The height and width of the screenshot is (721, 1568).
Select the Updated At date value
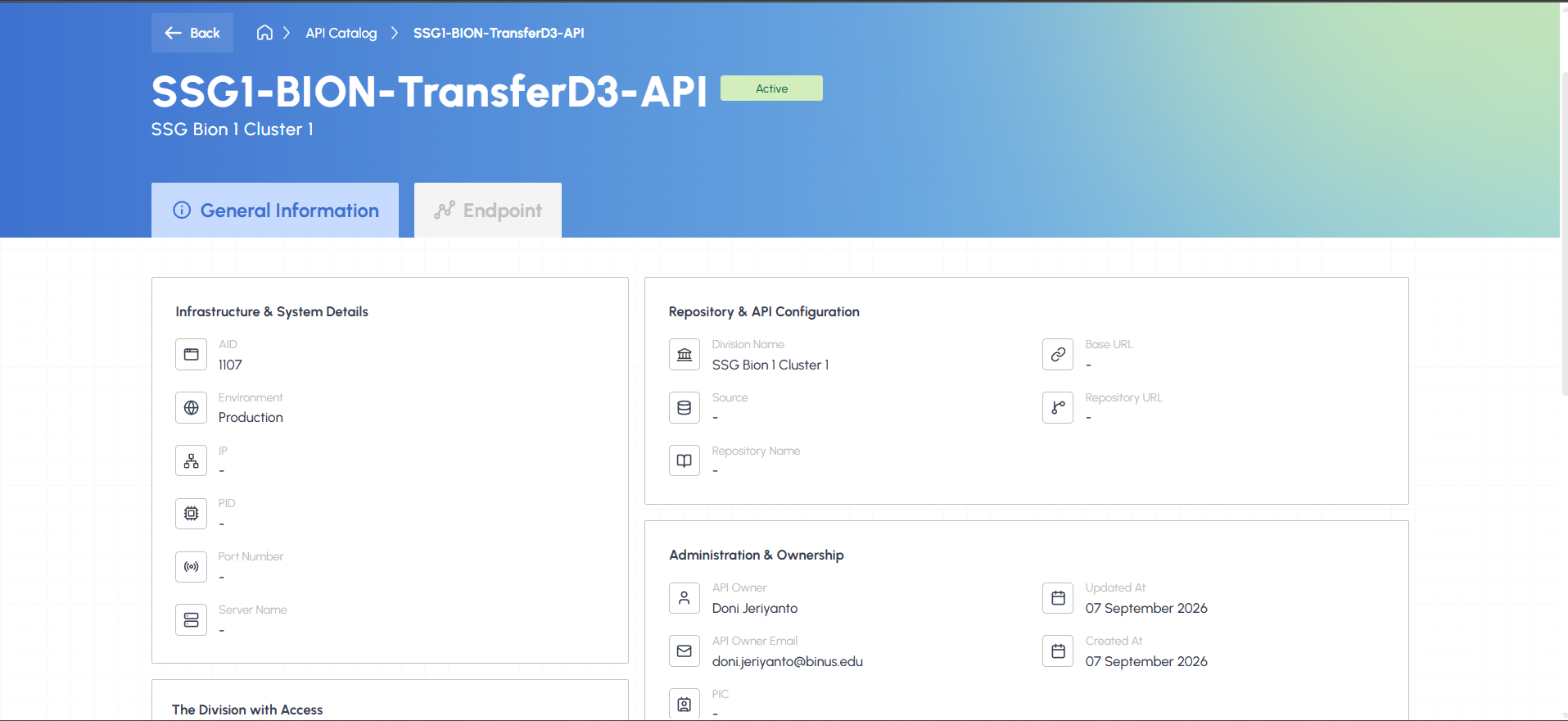(x=1146, y=608)
